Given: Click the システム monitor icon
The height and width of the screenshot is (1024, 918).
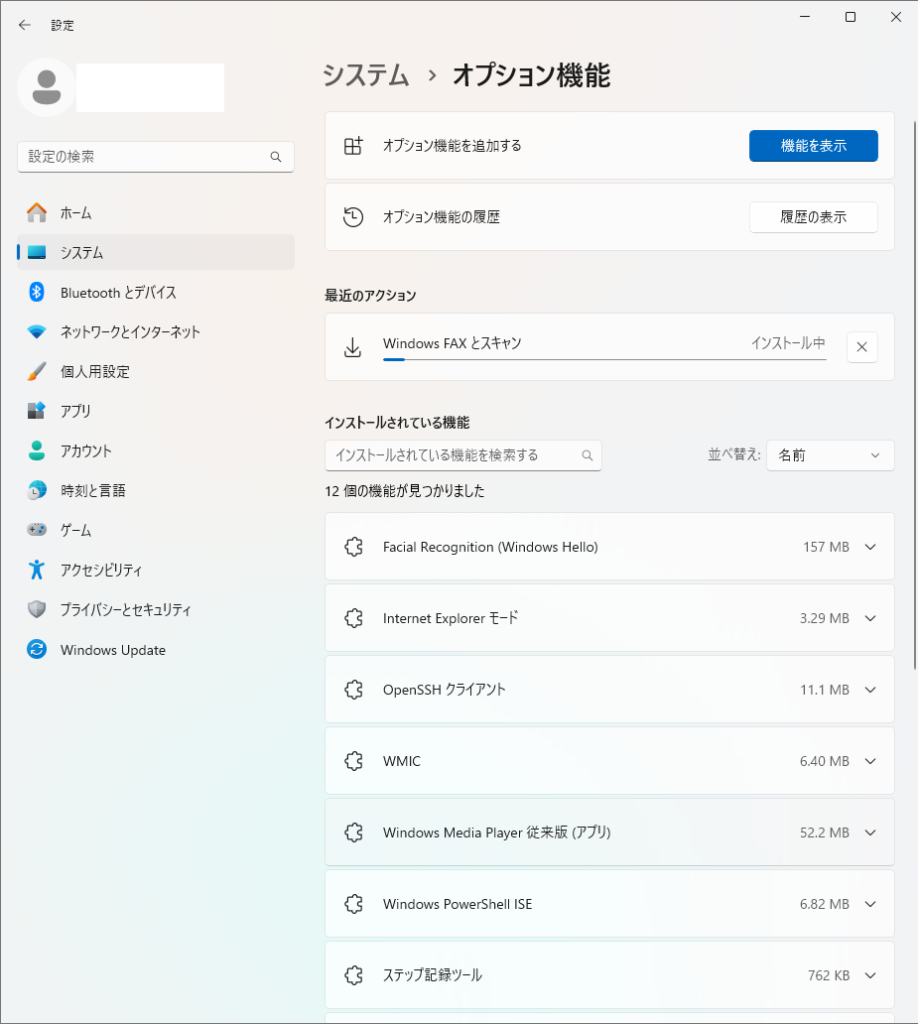Looking at the screenshot, I should tap(37, 253).
